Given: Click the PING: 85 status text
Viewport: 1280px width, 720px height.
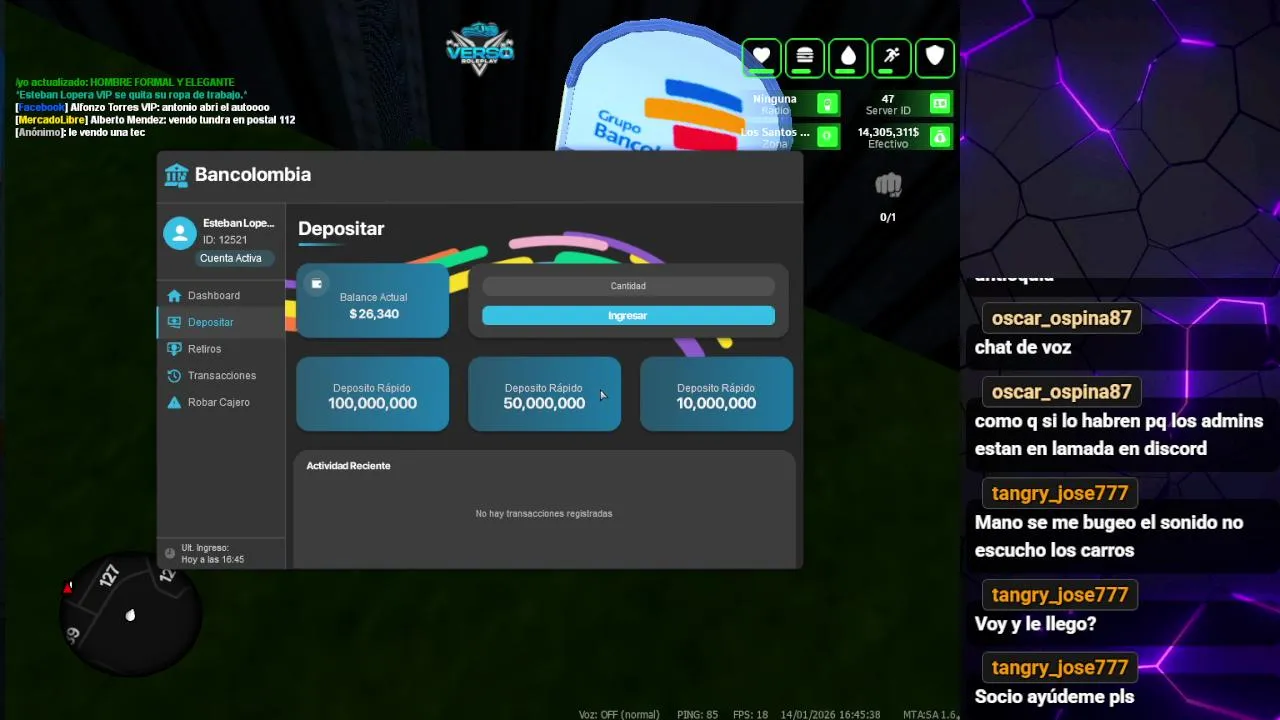Looking at the screenshot, I should (697, 715).
